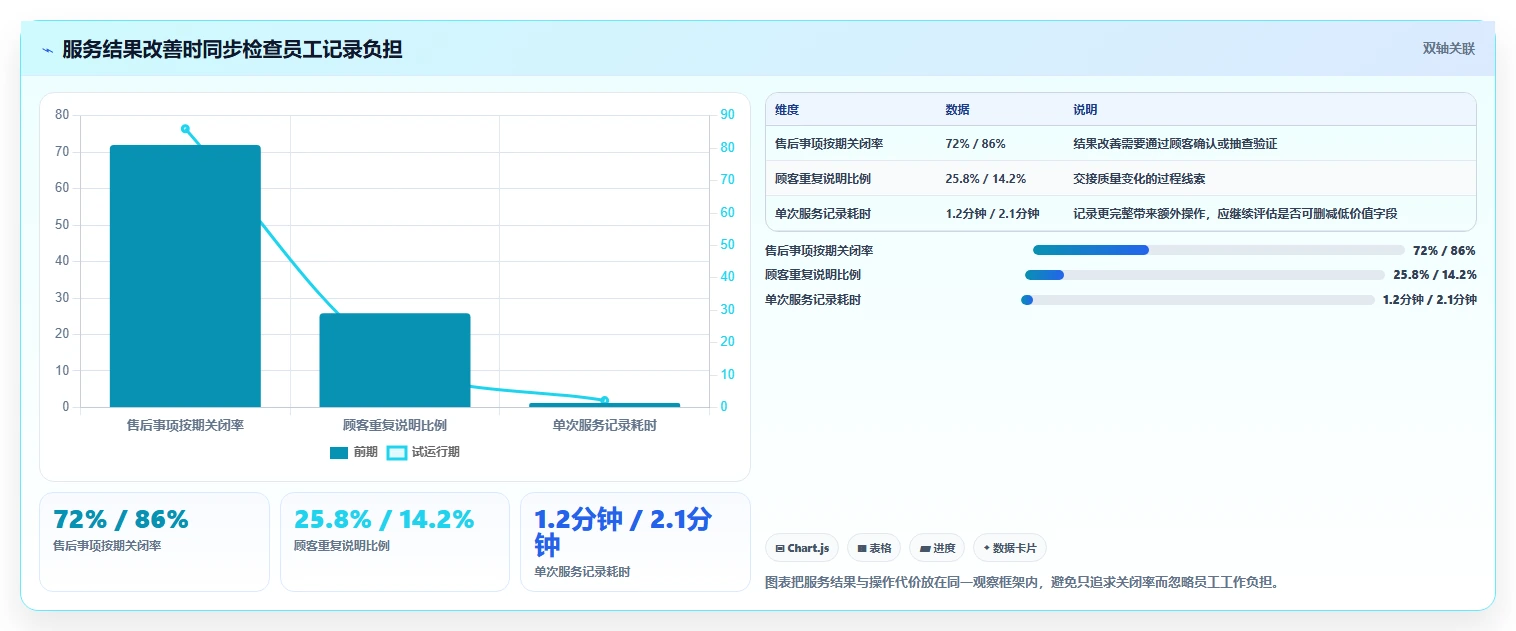Click the 1.2分钟 / 2.1分钟 value beside the progress bar
This screenshot has width=1516, height=631.
pos(1430,299)
